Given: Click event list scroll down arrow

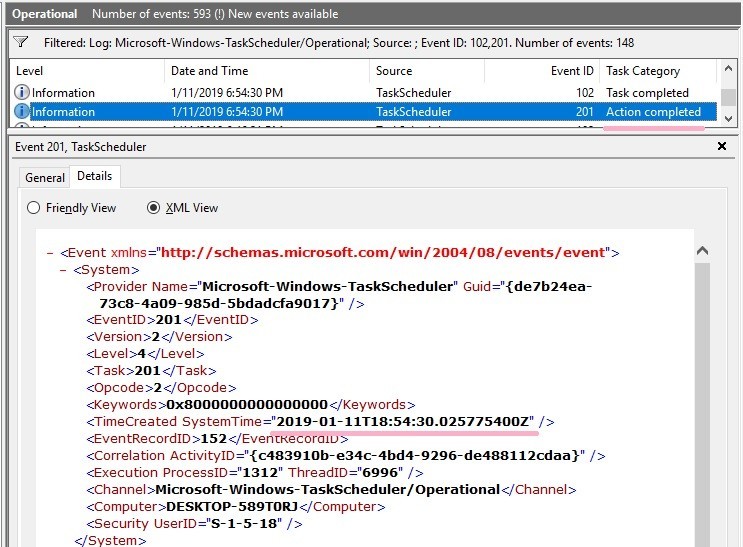Looking at the screenshot, I should (728, 119).
